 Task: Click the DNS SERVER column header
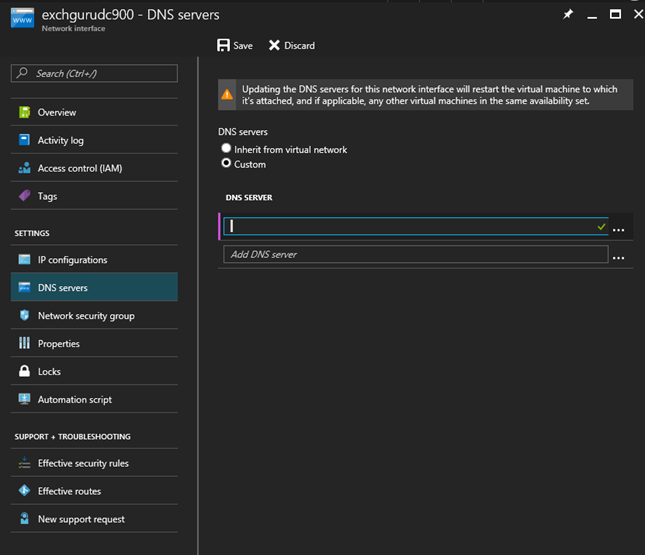pyautogui.click(x=249, y=197)
